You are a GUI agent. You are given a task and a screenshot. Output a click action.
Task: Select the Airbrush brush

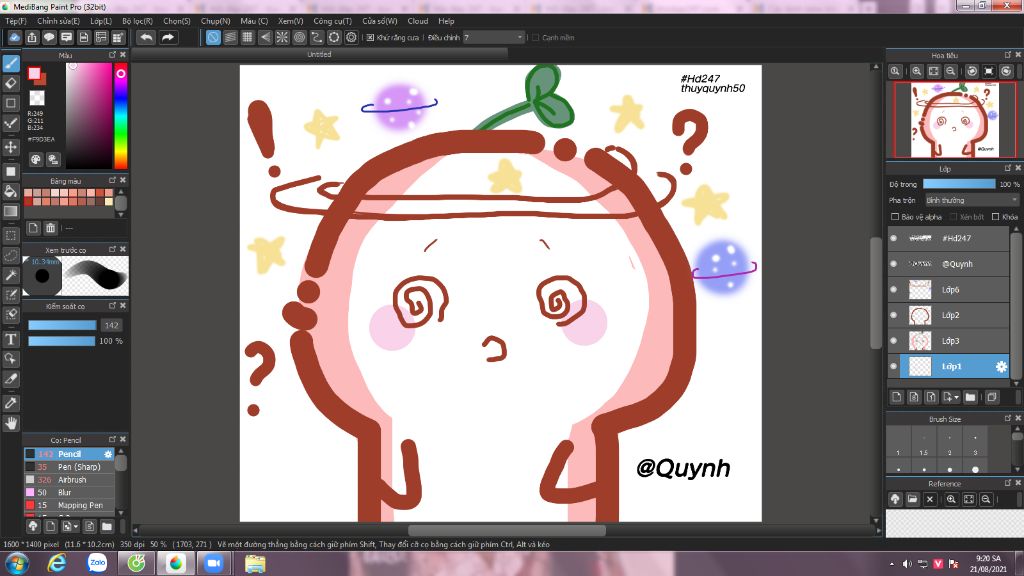pos(69,479)
